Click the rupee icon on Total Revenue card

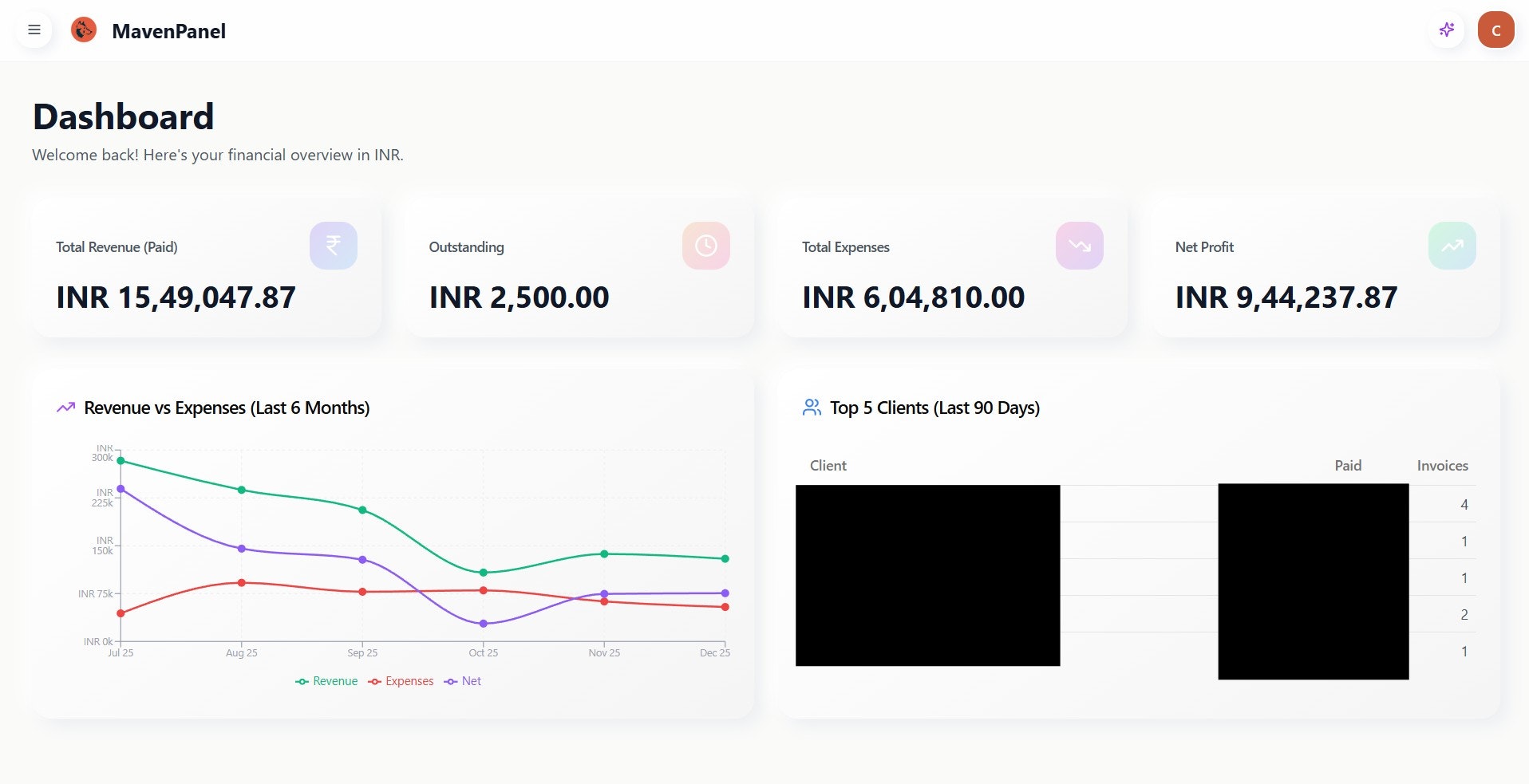point(333,246)
